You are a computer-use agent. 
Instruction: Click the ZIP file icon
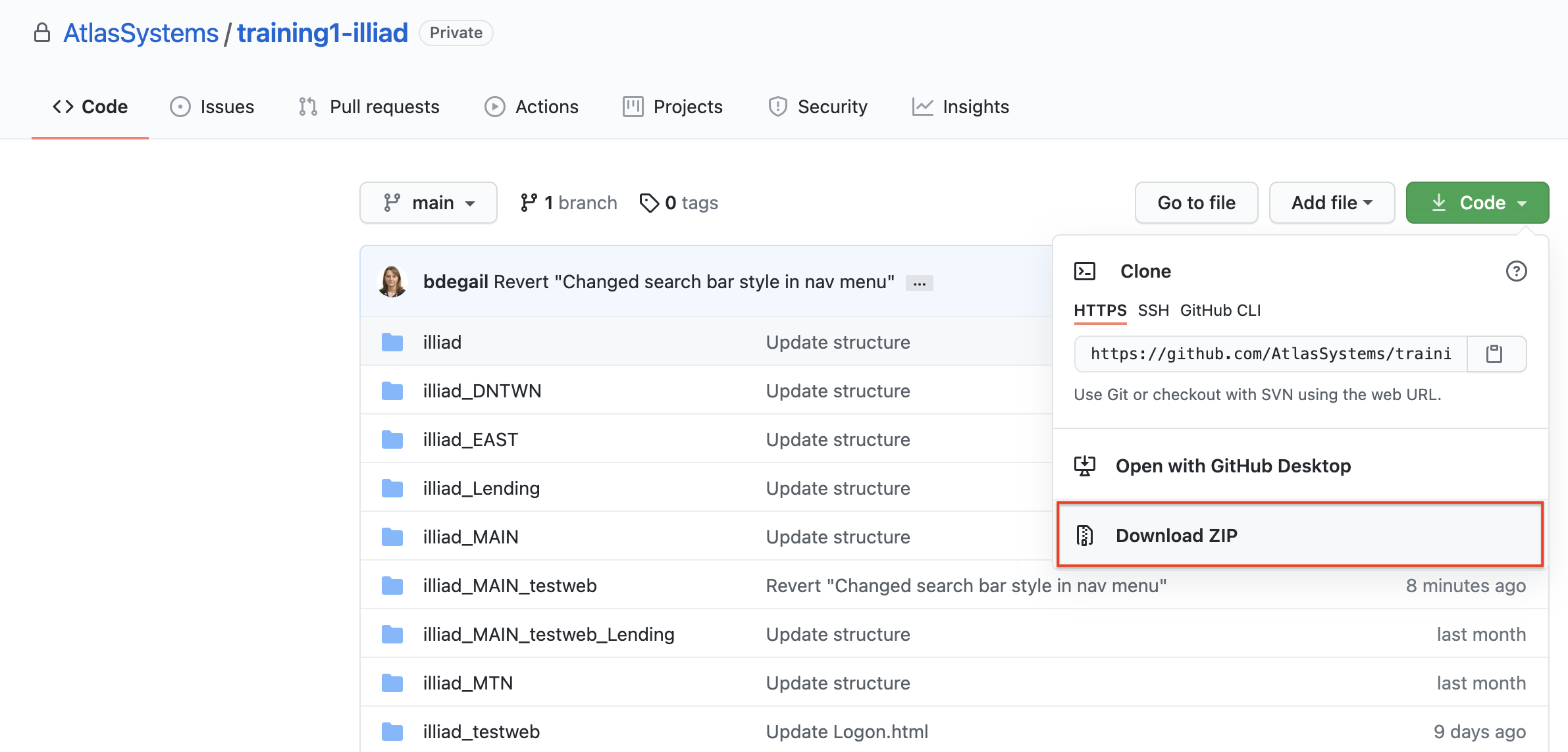(1085, 536)
